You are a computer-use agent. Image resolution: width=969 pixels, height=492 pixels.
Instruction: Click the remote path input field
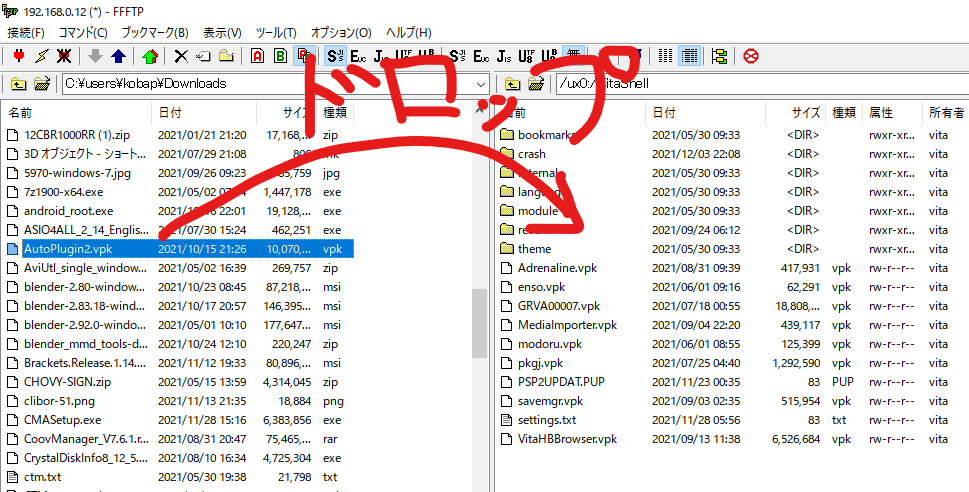(x=761, y=83)
